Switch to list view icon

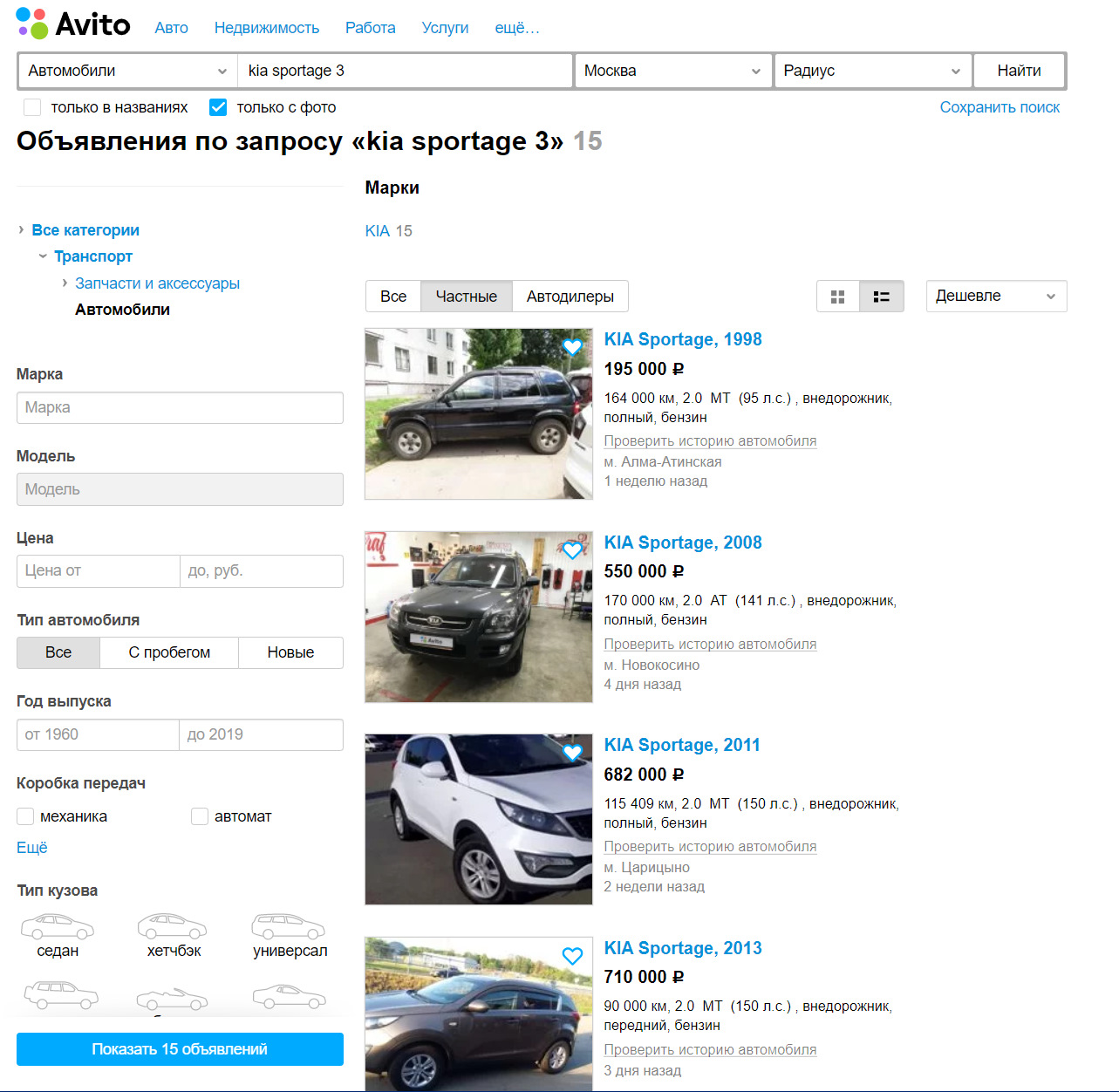pyautogui.click(x=882, y=297)
